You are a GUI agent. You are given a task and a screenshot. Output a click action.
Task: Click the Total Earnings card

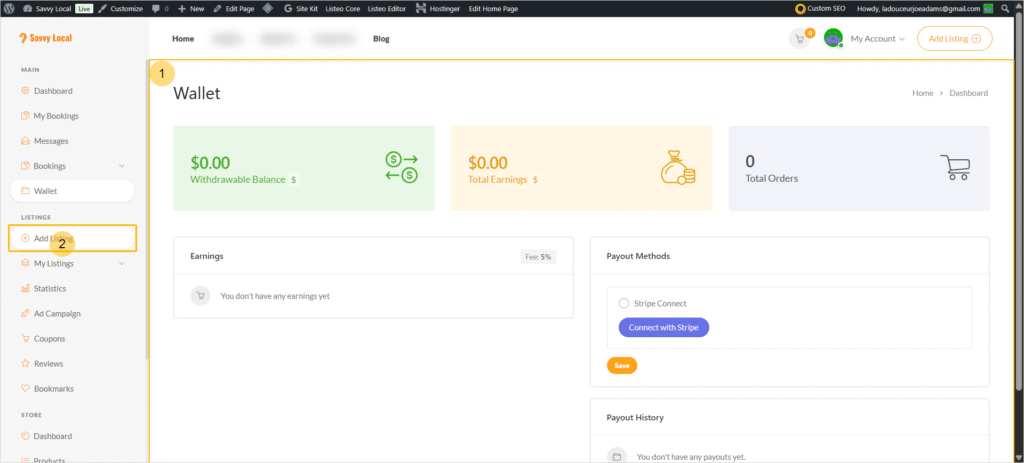(581, 168)
